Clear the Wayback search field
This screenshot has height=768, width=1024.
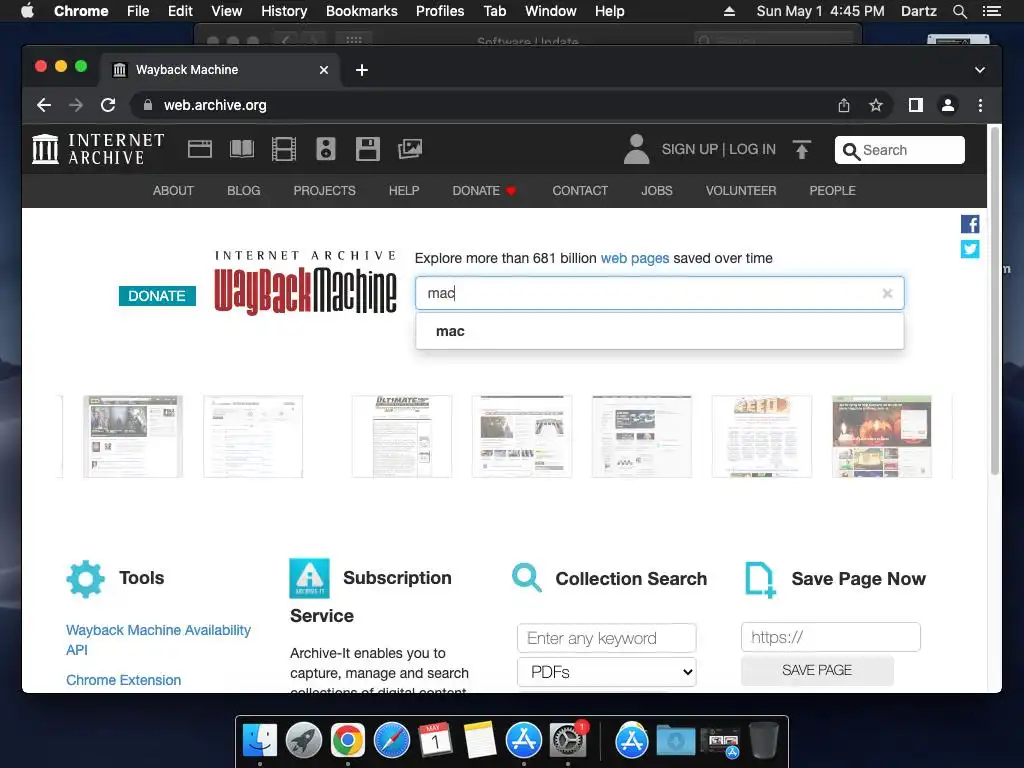pos(887,293)
